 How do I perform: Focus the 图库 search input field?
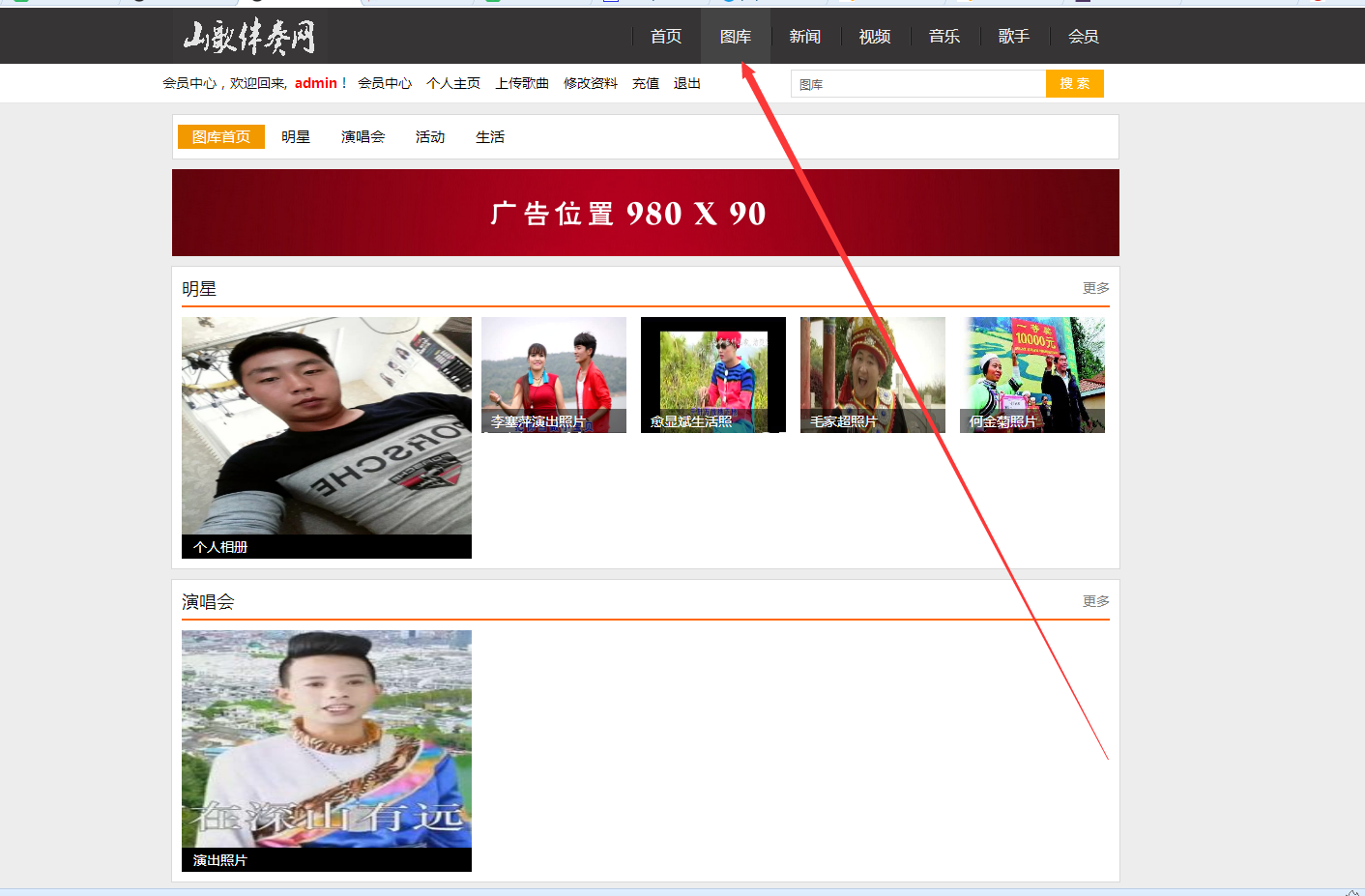(x=917, y=84)
